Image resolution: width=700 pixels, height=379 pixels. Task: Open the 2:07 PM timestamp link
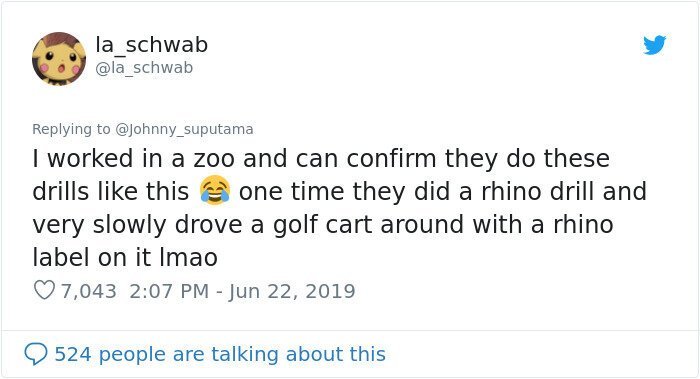(x=169, y=291)
